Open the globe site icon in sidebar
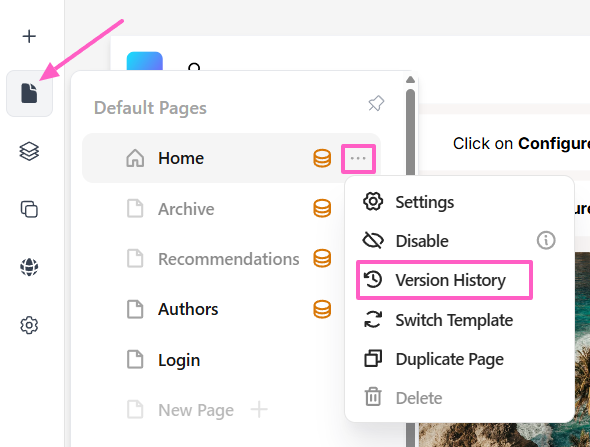 pos(29,267)
